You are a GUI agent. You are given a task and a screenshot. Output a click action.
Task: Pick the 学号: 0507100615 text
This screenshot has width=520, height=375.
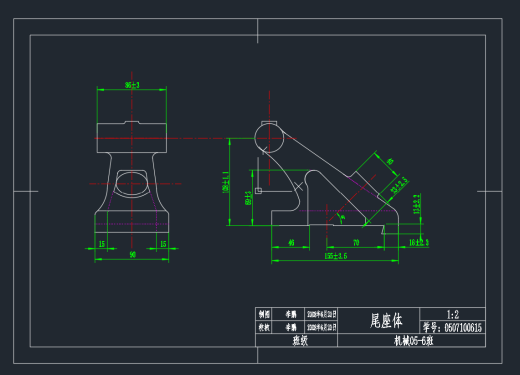click(x=452, y=327)
